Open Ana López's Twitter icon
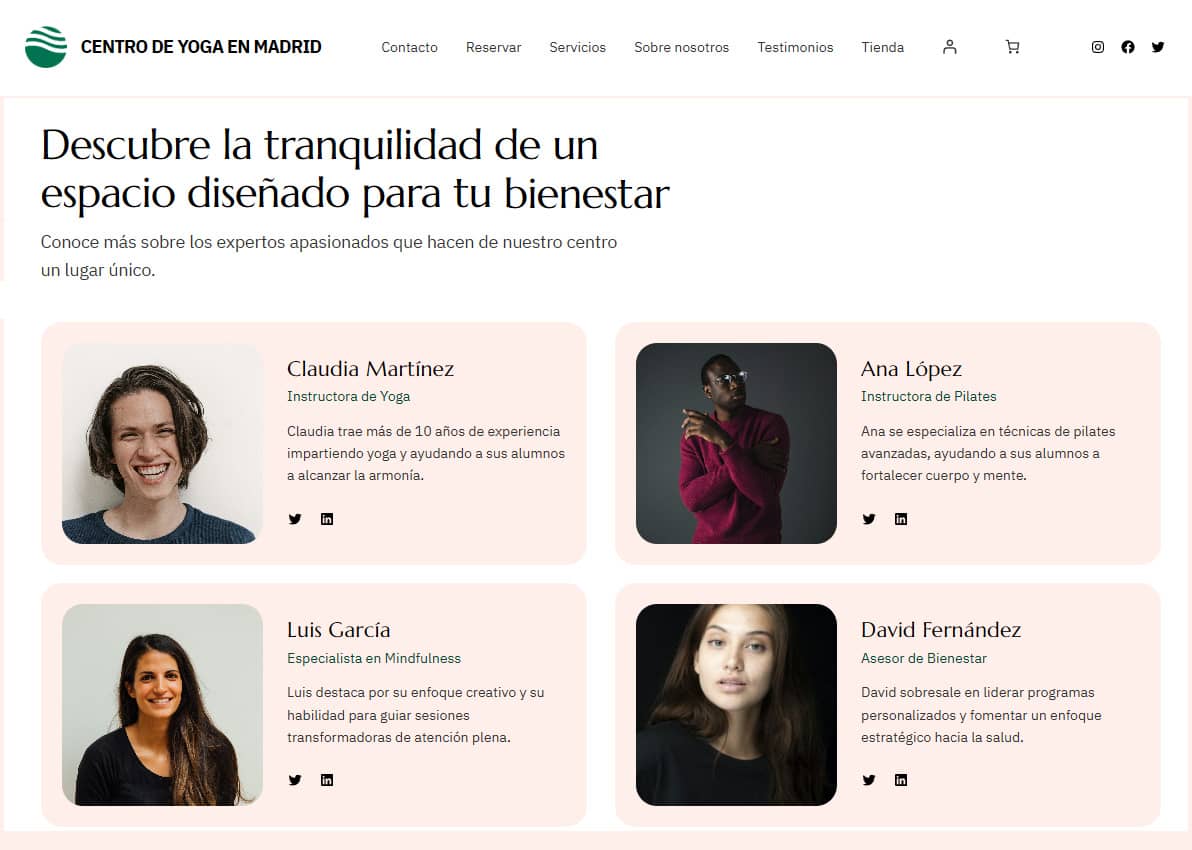Screen dimensions: 1192x850 (x=869, y=519)
